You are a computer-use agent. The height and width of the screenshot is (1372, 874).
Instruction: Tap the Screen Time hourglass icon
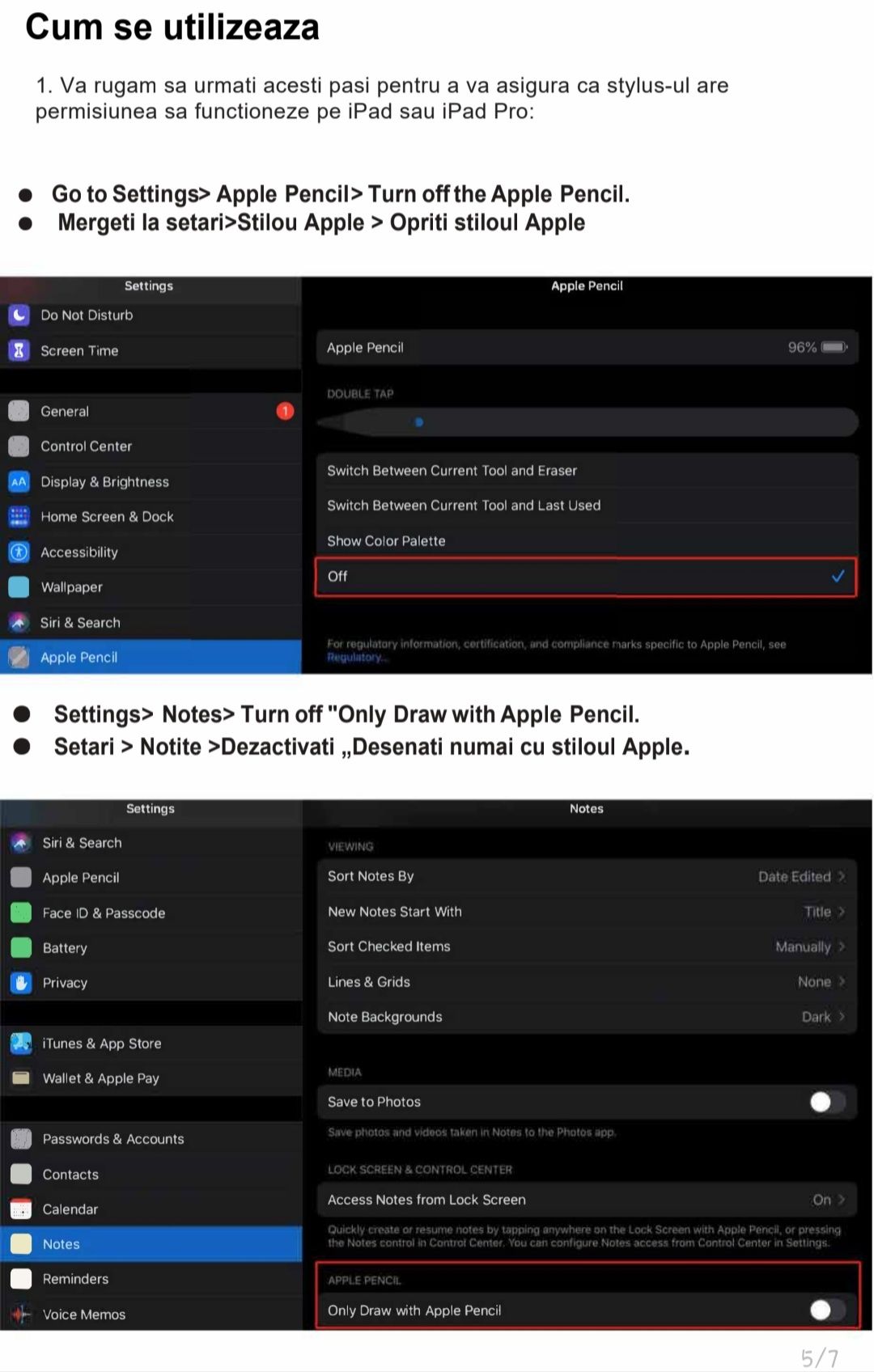coord(19,350)
